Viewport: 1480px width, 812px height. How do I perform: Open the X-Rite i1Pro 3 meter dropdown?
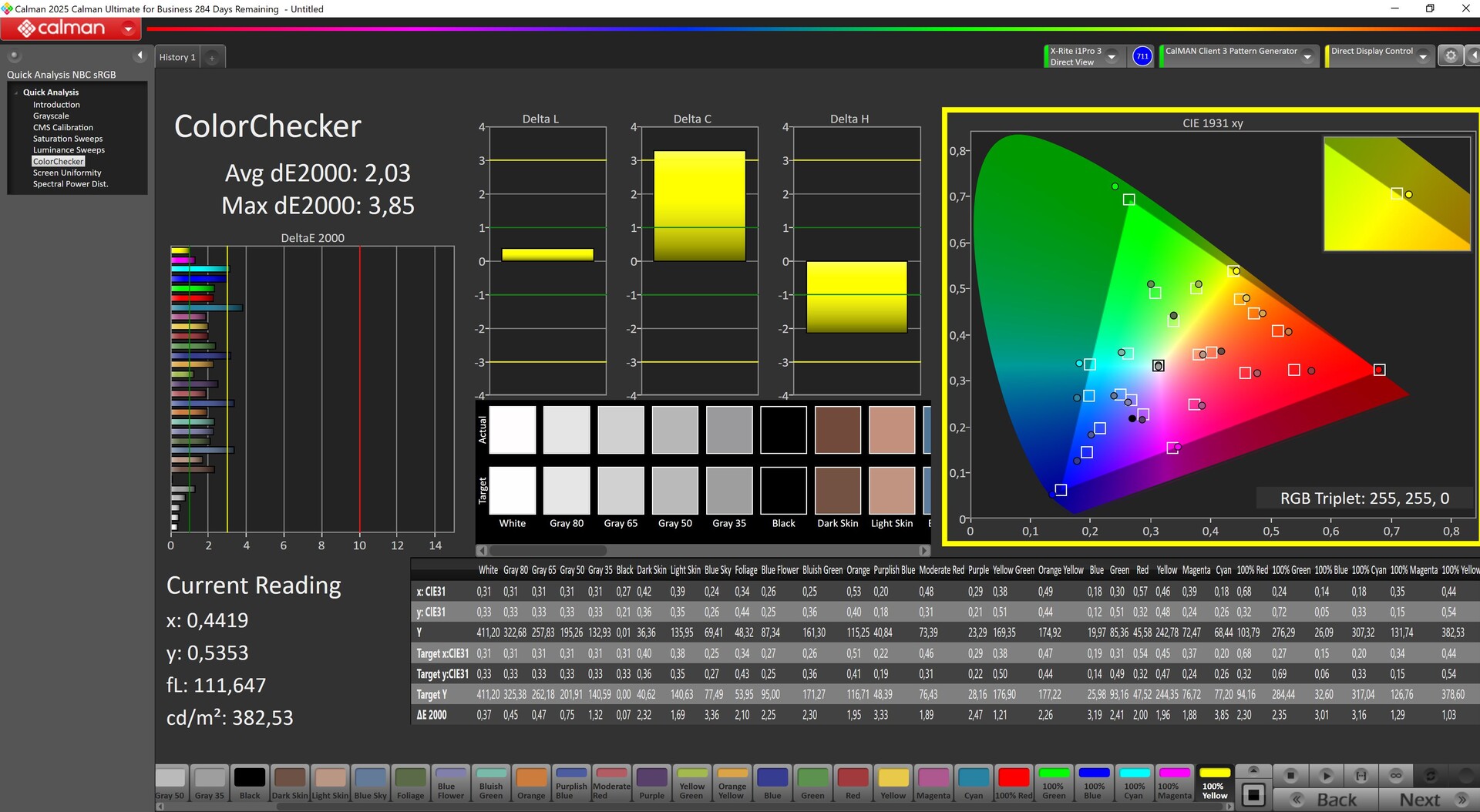point(1112,57)
